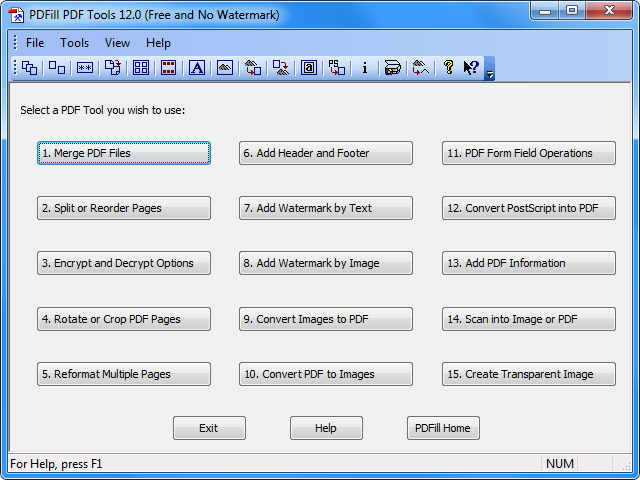Click the NUM status bar indicator
This screenshot has width=640, height=480.
pyautogui.click(x=560, y=464)
